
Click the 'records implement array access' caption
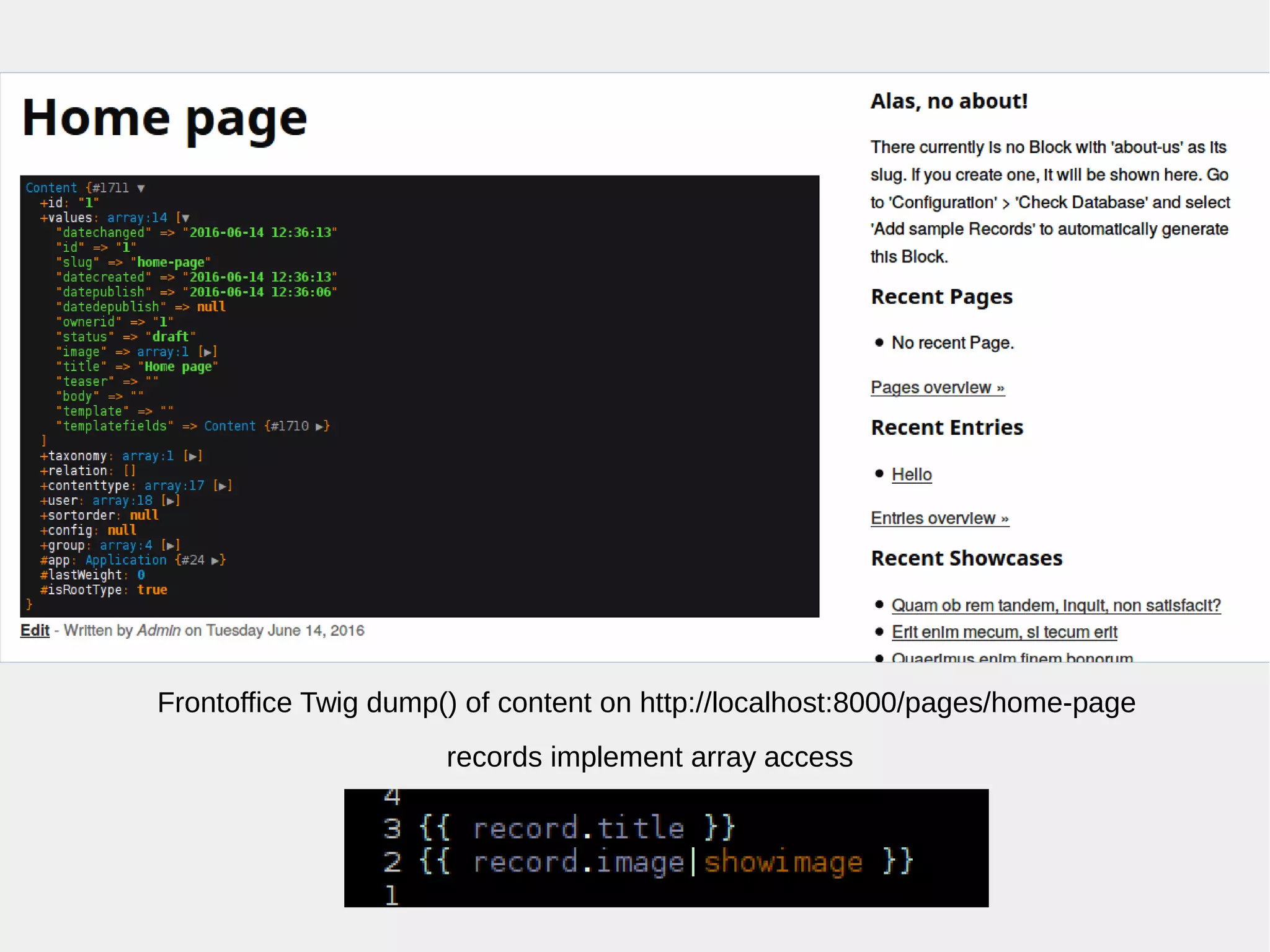pyautogui.click(x=650, y=757)
